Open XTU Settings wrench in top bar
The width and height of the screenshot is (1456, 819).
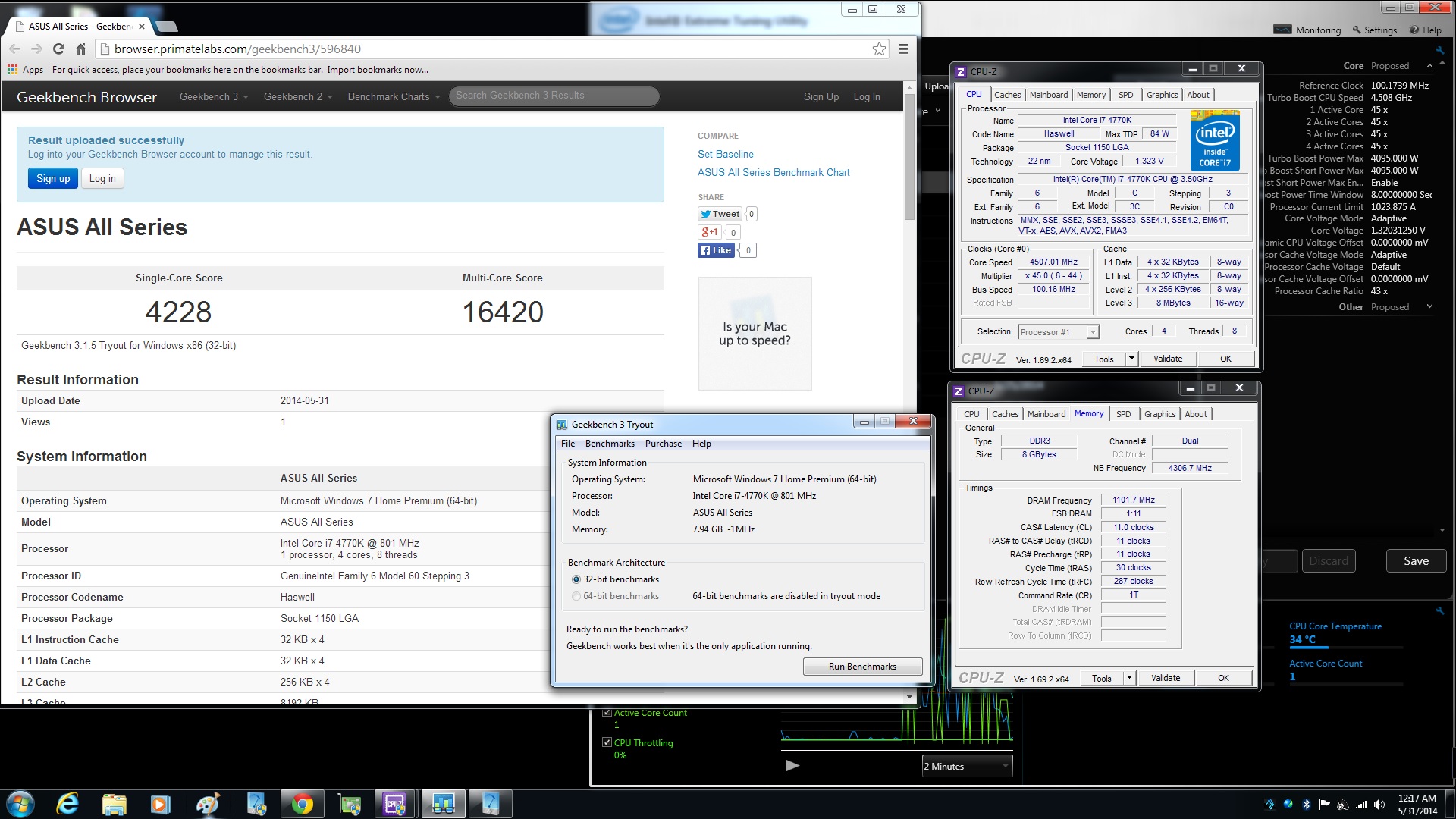pos(1374,30)
